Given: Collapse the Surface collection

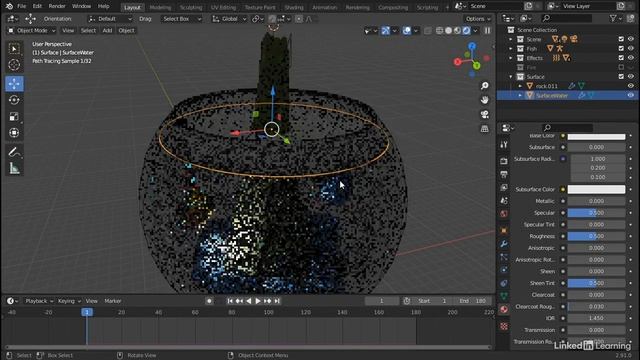Looking at the screenshot, I should [511, 77].
